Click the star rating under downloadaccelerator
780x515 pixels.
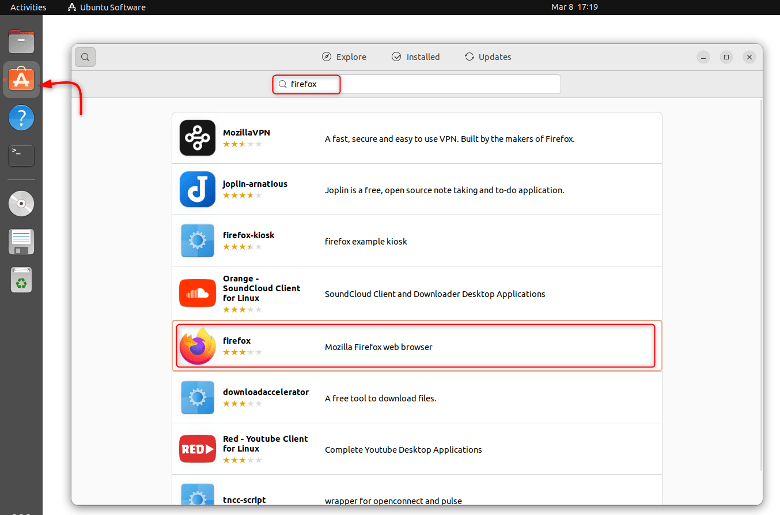[x=242, y=404]
